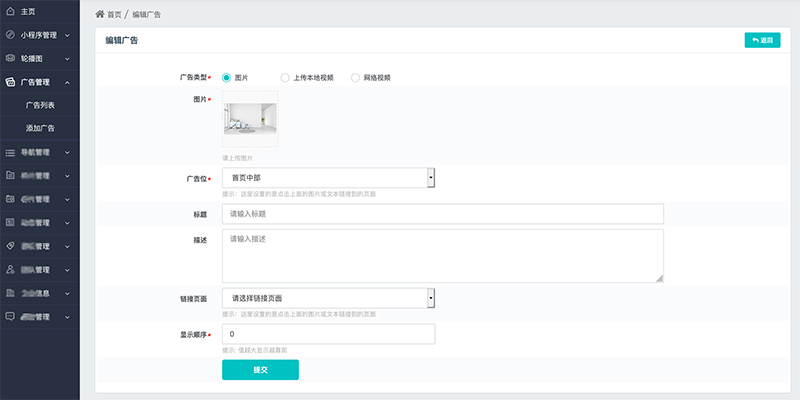Click the 轮播图 carousel icon in sidebar
The height and width of the screenshot is (400, 800).
coord(10,59)
